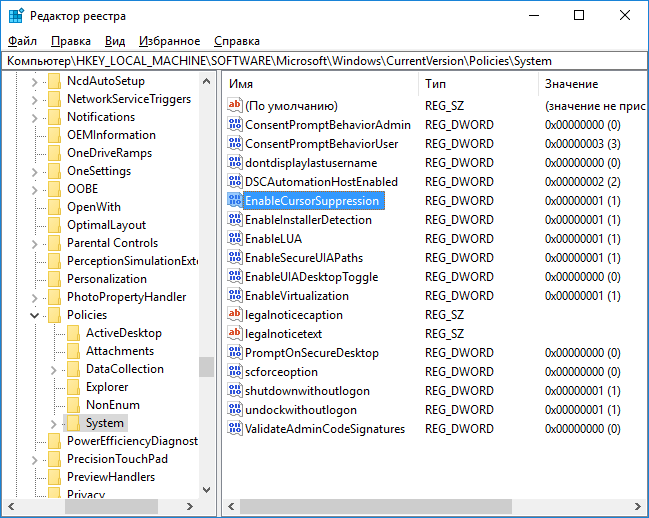The image size is (649, 518).
Task: Click the DWORD icon of EnableCursorSuppression
Action: click(235, 200)
